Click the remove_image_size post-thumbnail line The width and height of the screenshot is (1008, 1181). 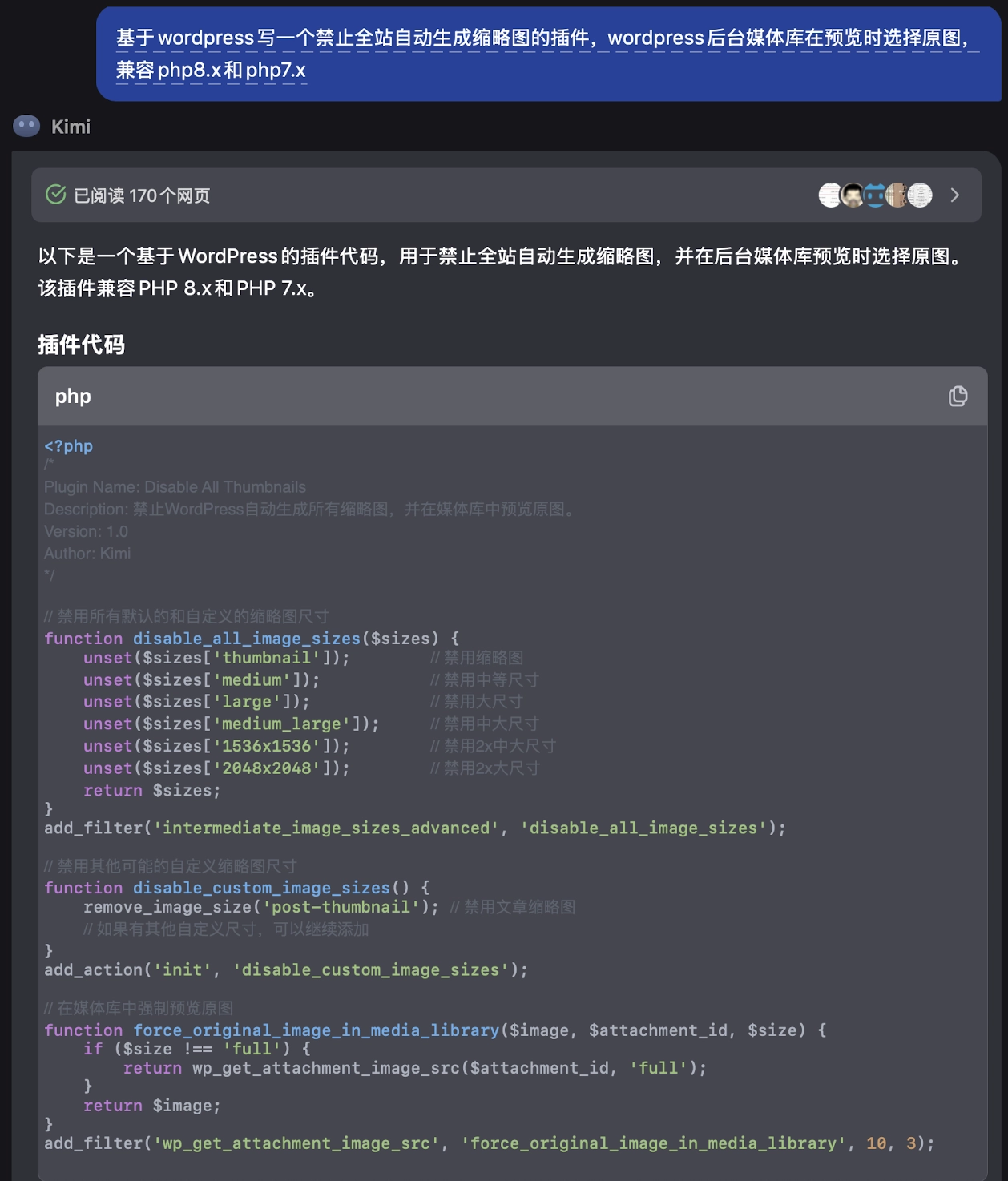[x=261, y=907]
